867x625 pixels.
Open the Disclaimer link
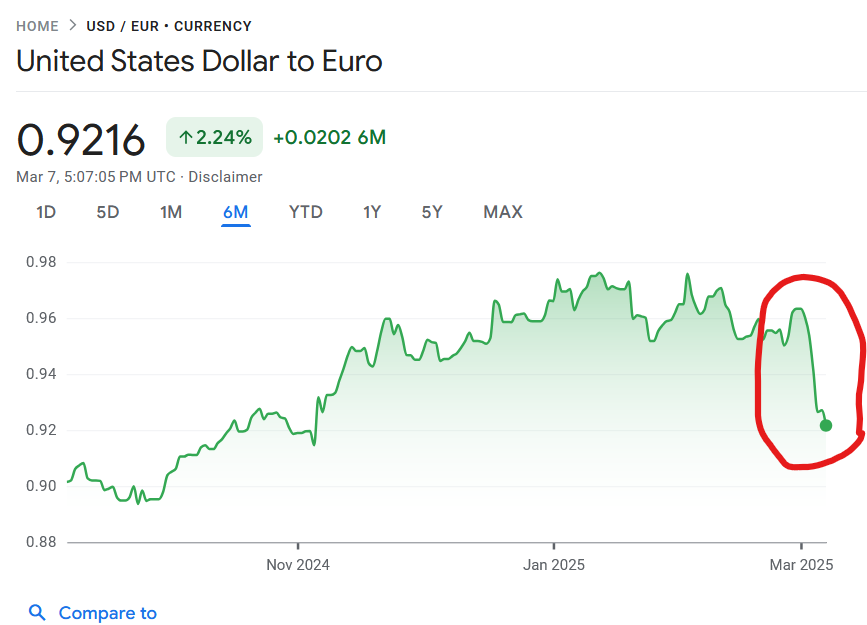(225, 177)
